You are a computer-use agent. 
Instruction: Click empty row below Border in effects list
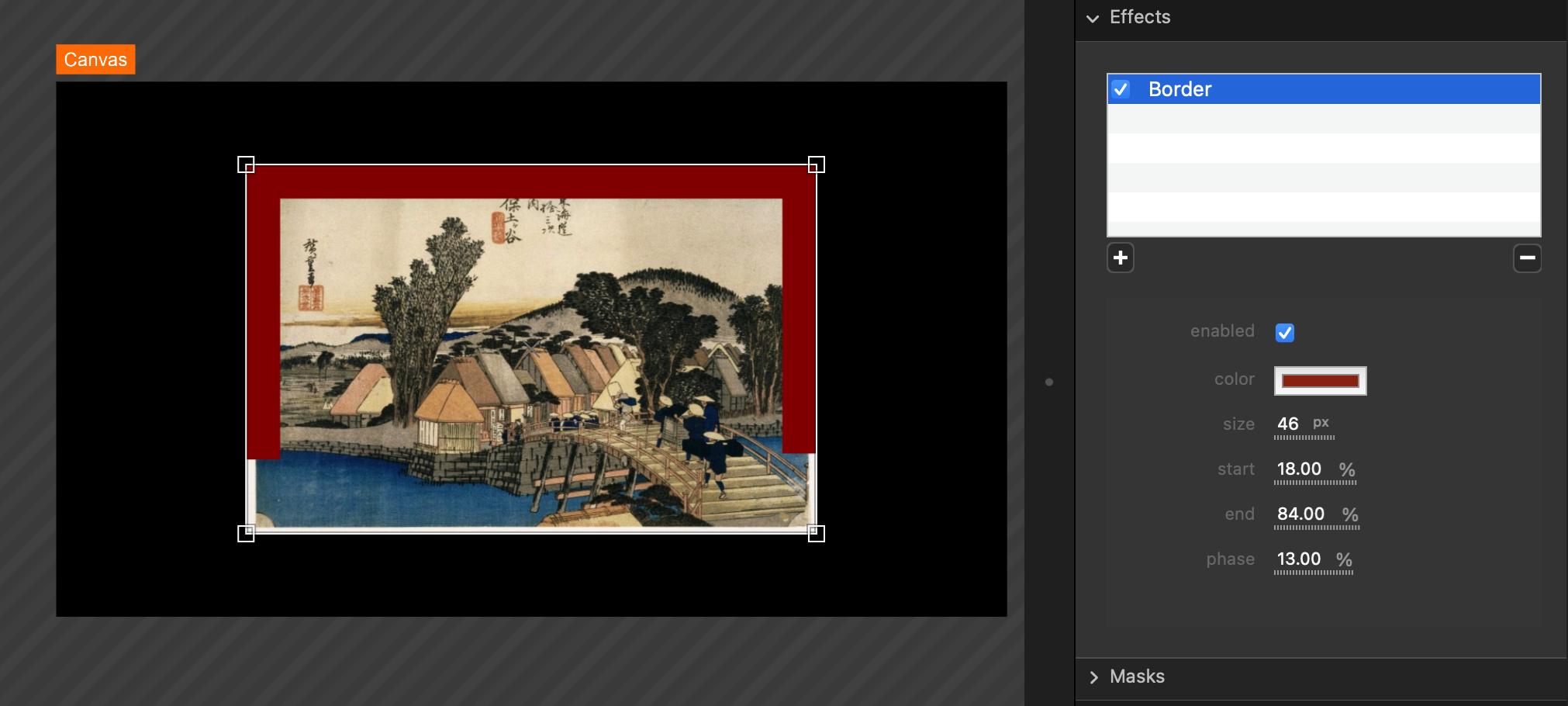pos(1323,119)
